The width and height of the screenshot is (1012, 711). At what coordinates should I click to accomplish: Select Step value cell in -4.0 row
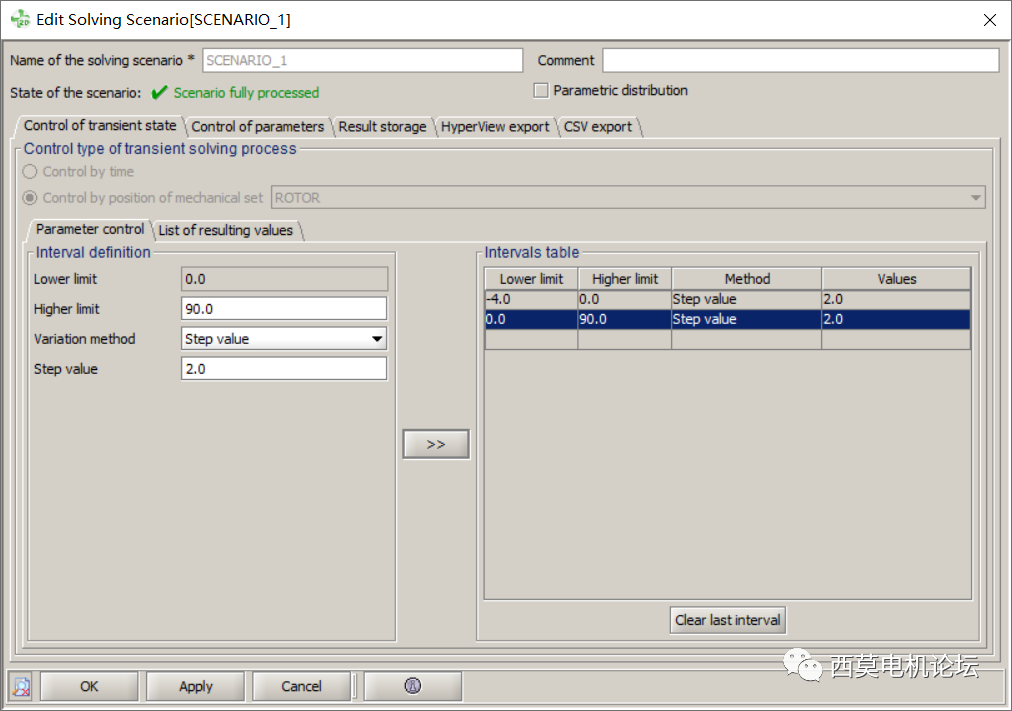point(747,299)
